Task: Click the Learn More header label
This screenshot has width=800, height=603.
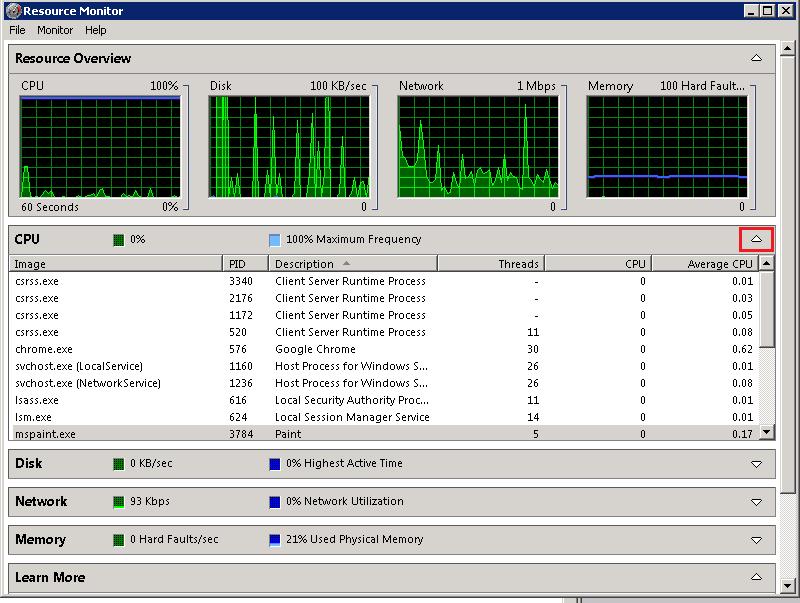Action: [50, 577]
